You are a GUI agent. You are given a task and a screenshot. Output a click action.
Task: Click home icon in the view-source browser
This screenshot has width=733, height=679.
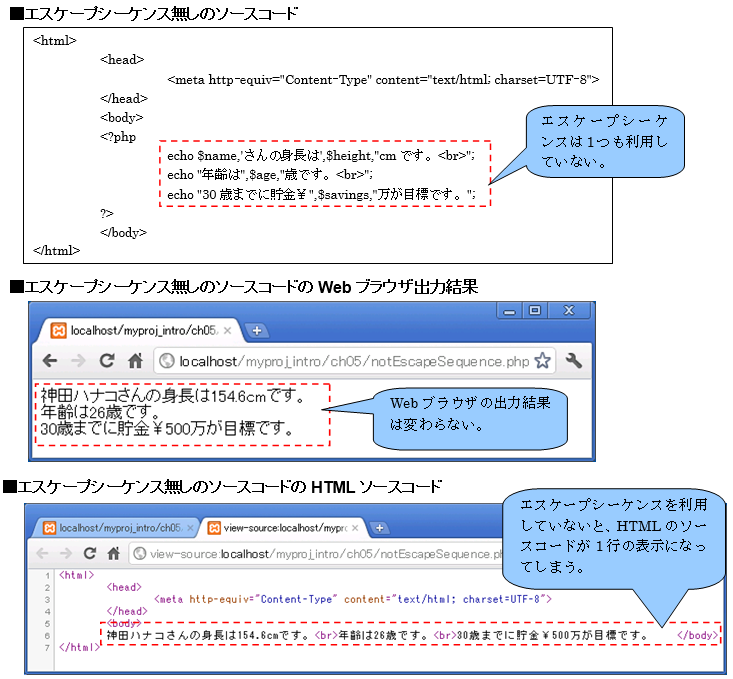click(x=113, y=553)
